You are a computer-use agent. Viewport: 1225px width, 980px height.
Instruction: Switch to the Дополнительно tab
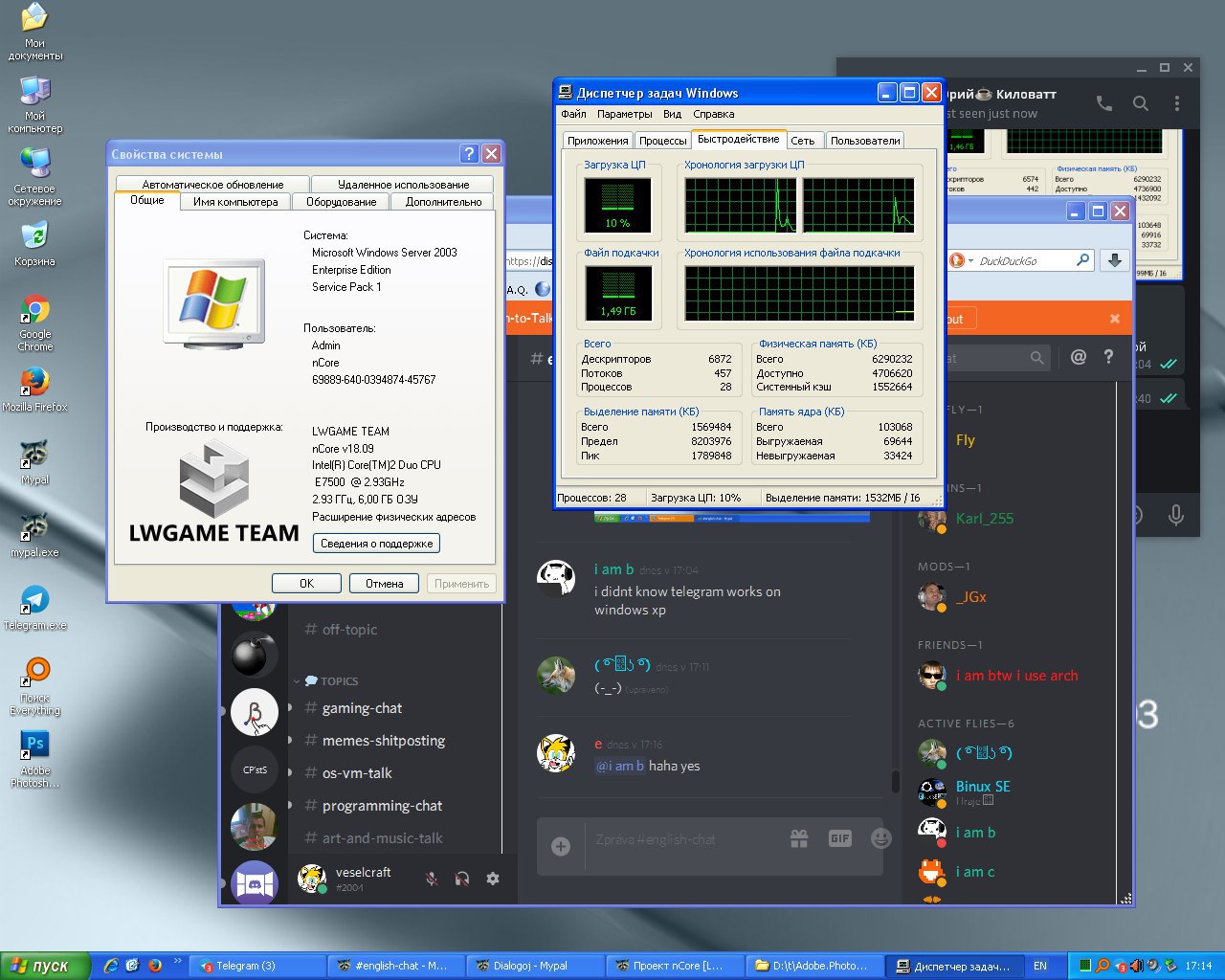[x=443, y=202]
